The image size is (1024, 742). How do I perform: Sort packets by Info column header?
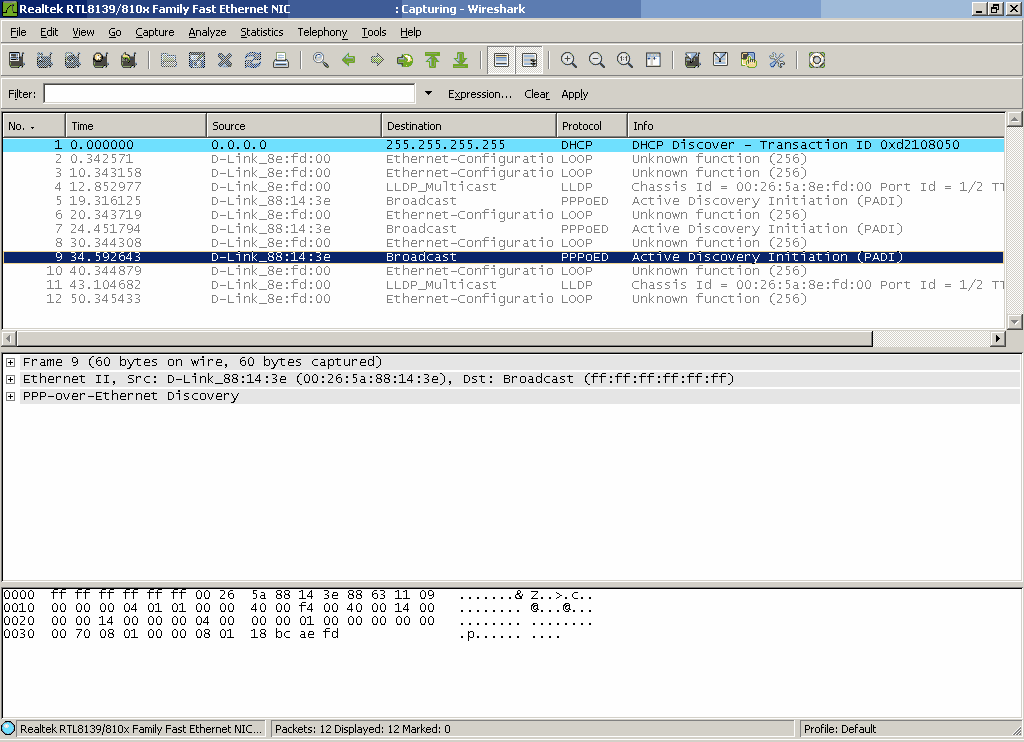(x=816, y=125)
